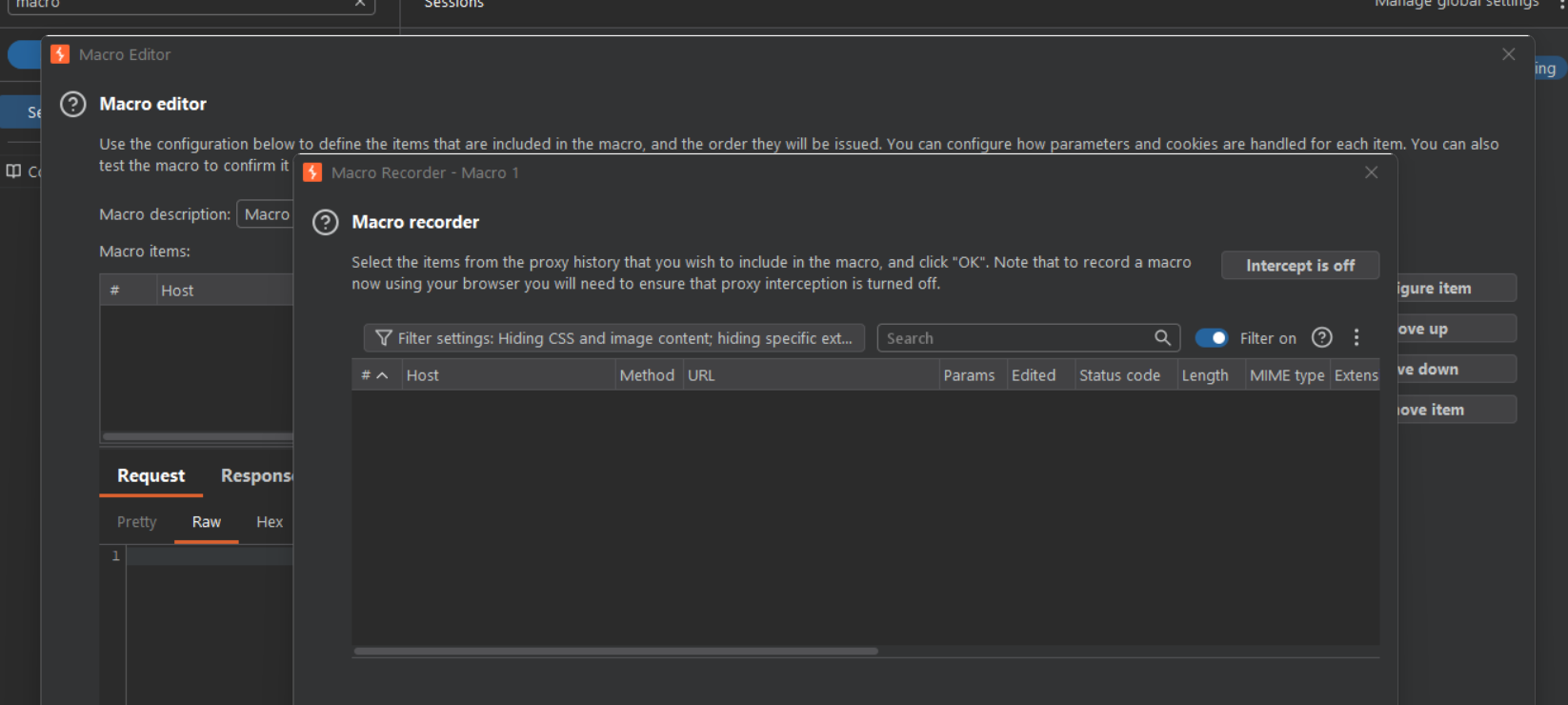Click the Move up button
This screenshot has height=705, width=1568.
pos(1456,329)
